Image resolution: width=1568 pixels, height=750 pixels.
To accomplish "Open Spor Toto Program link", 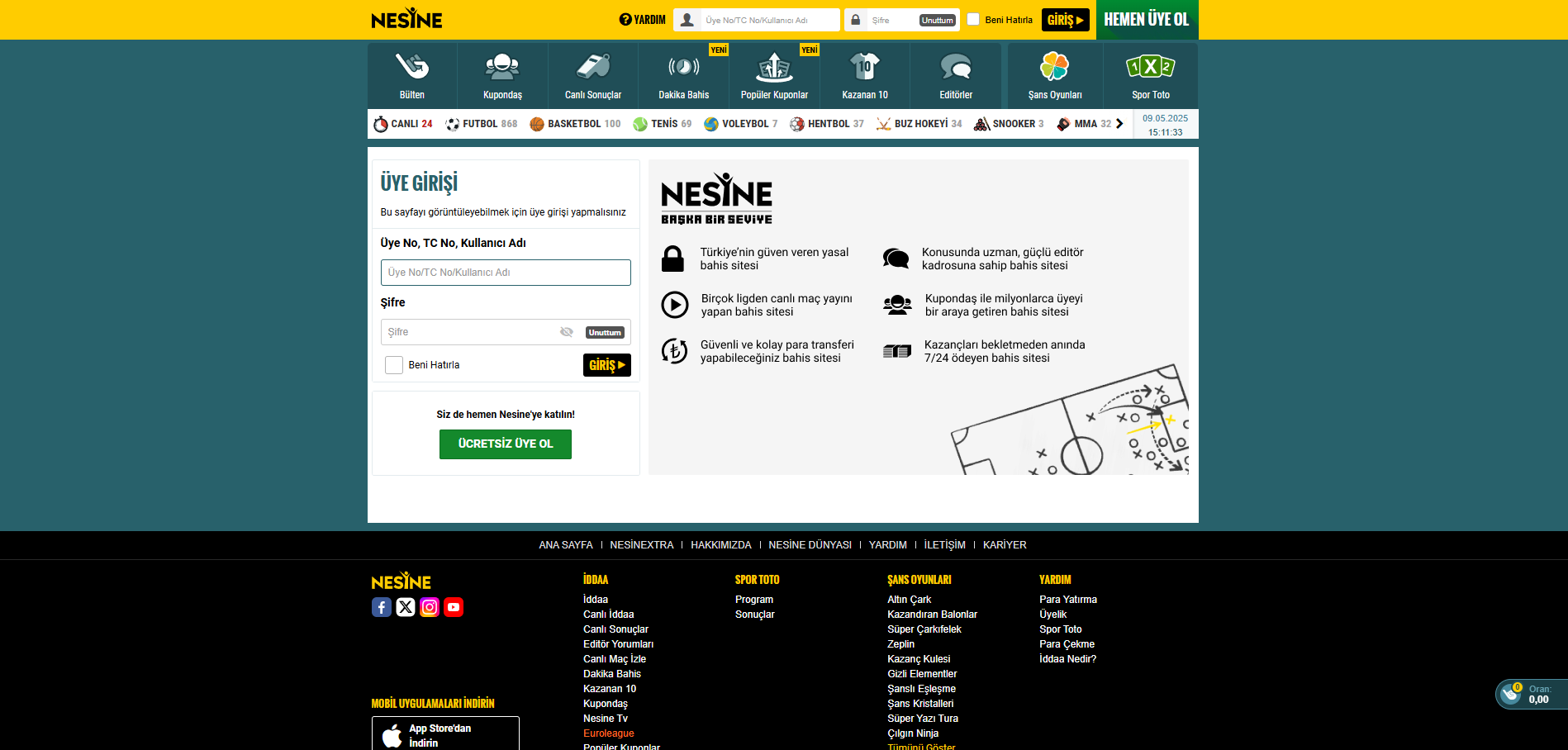I will pos(754,600).
